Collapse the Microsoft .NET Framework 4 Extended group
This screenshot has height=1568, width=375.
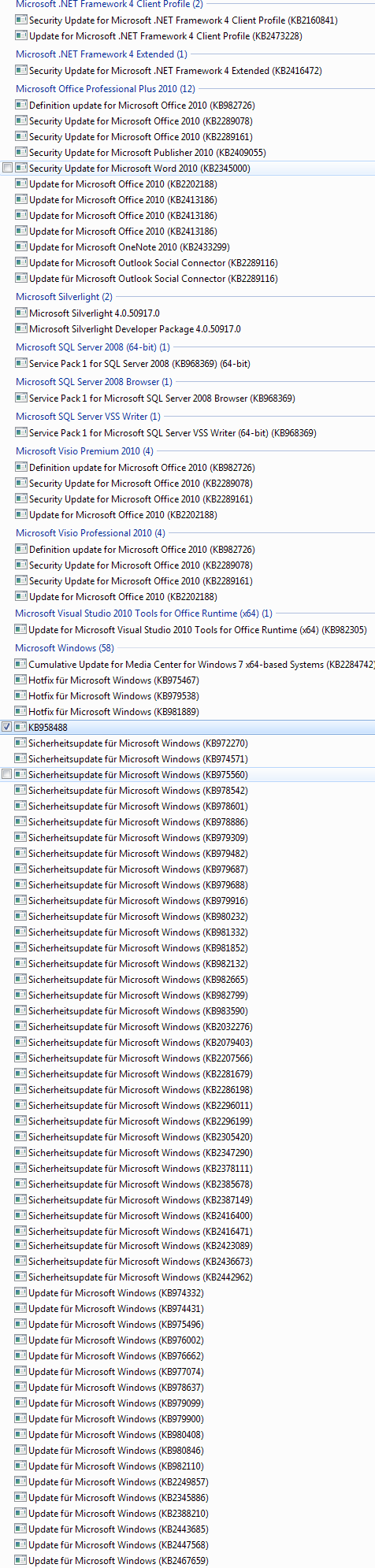[x=102, y=54]
